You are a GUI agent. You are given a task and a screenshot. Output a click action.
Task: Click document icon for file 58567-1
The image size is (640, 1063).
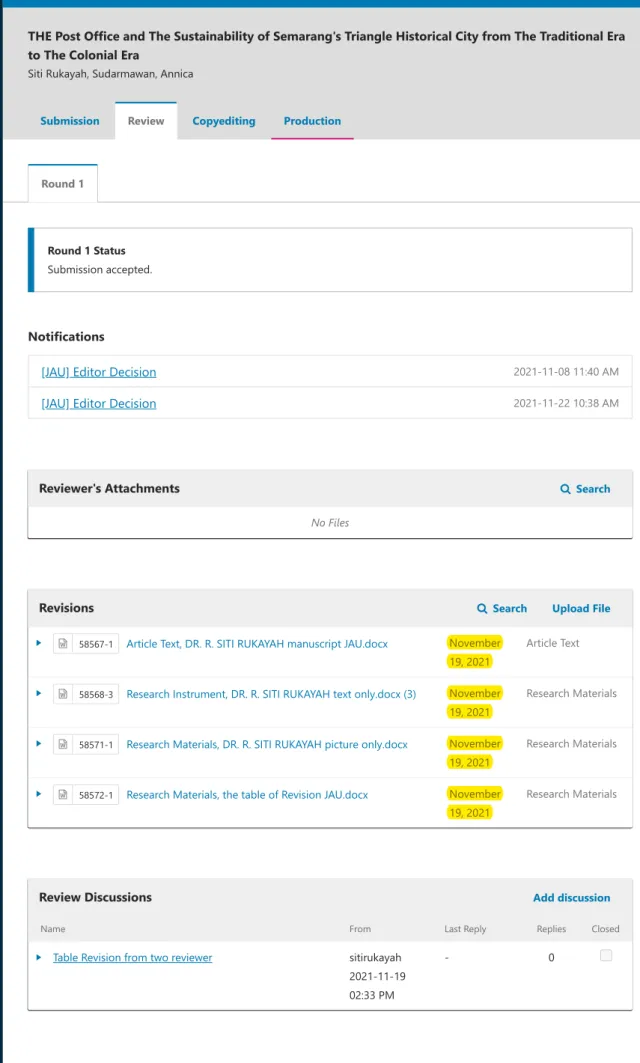pos(63,643)
